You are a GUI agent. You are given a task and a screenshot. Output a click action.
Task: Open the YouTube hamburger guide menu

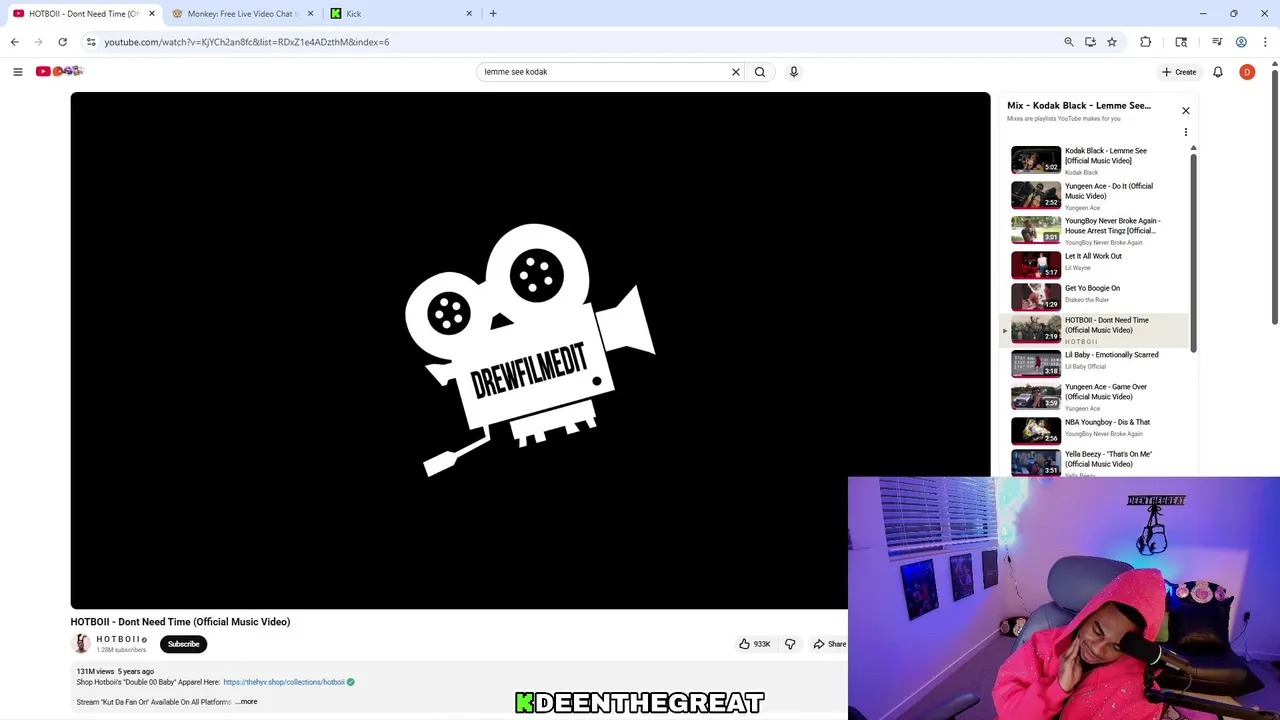coord(18,72)
